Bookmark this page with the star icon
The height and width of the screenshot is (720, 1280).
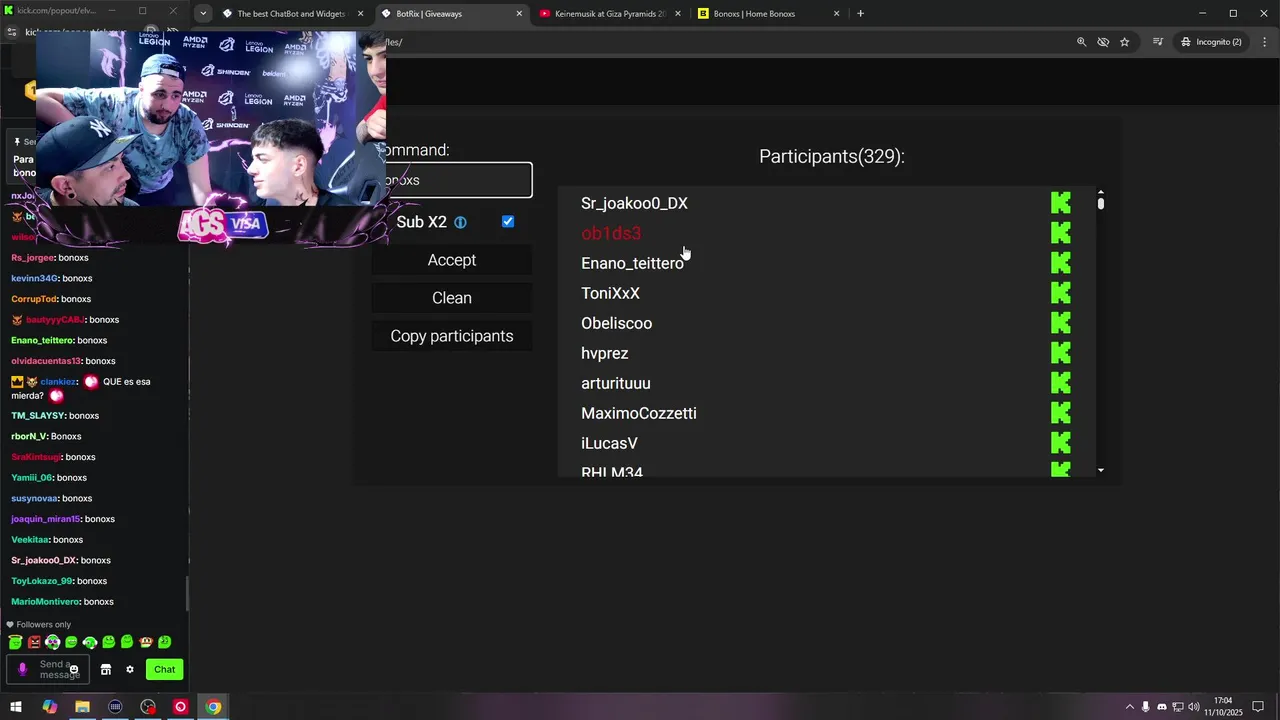click(1125, 42)
